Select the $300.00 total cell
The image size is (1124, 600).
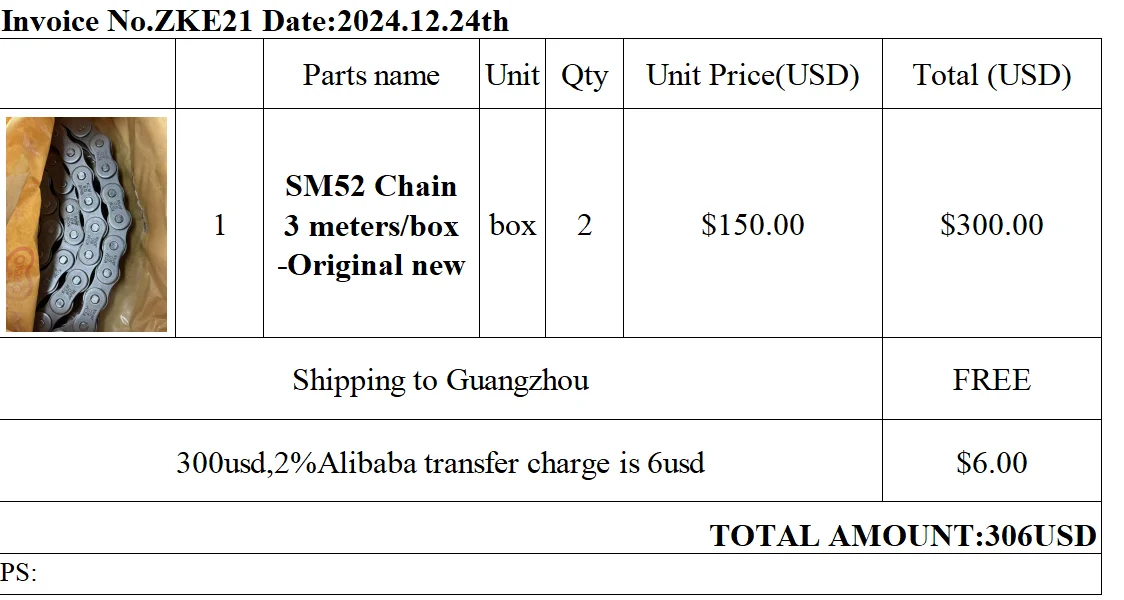(x=991, y=225)
